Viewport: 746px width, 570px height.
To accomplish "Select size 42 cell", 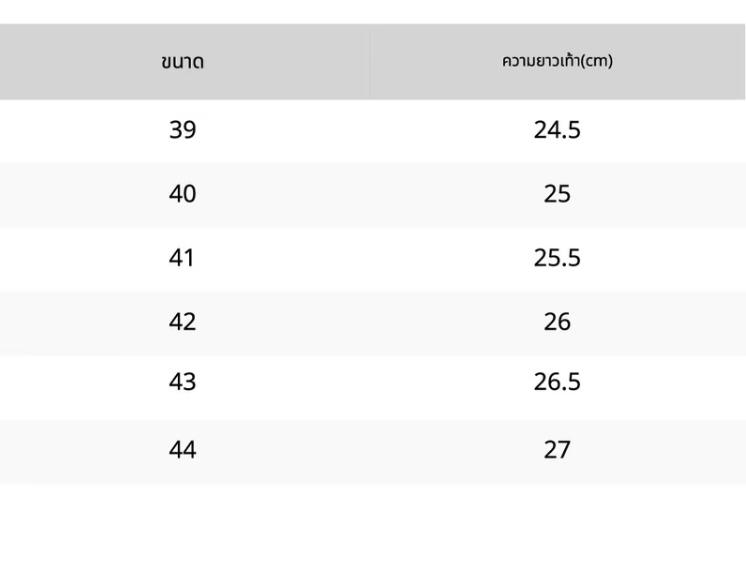I will tap(182, 322).
